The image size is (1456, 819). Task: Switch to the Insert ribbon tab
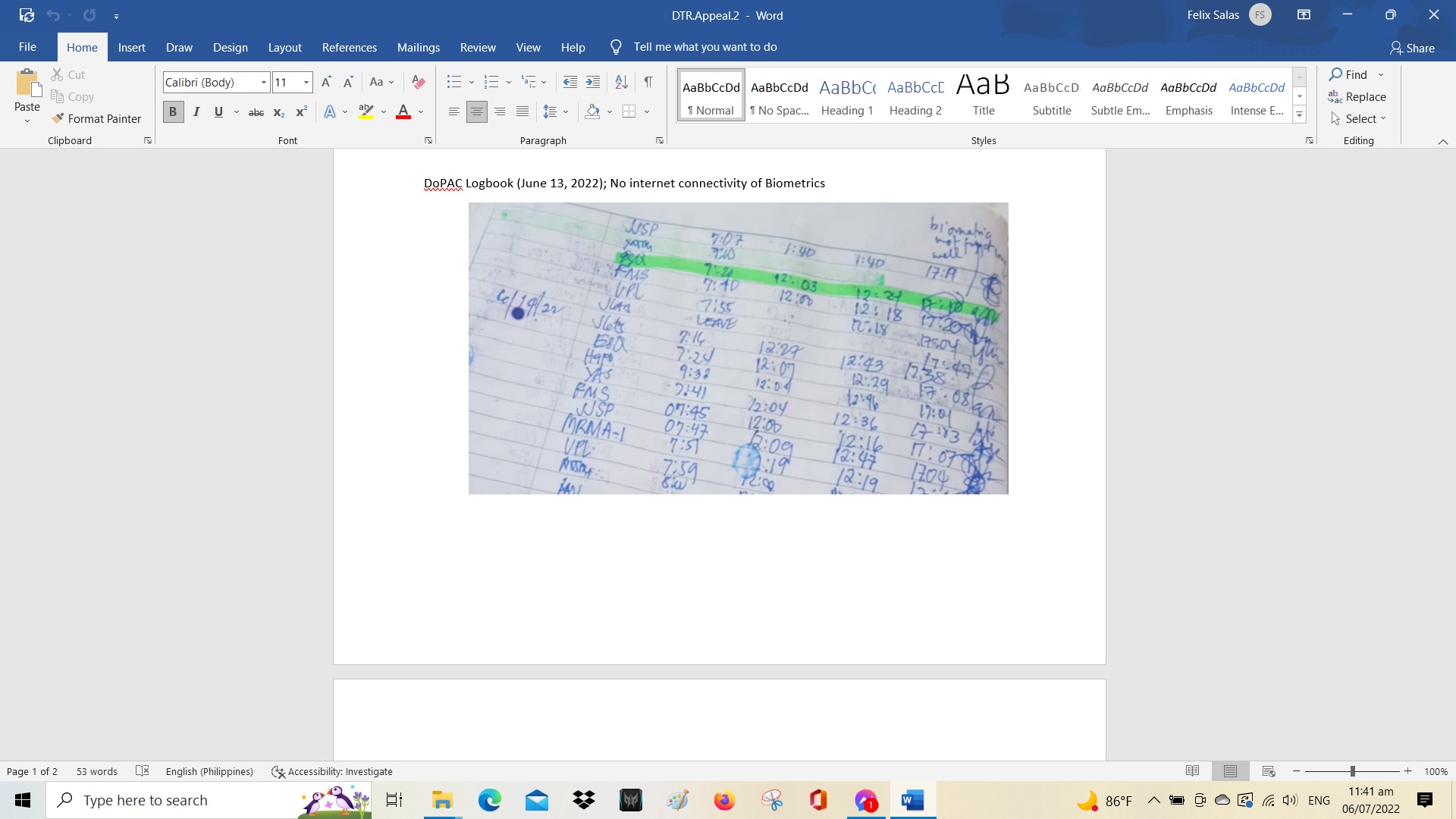131,47
